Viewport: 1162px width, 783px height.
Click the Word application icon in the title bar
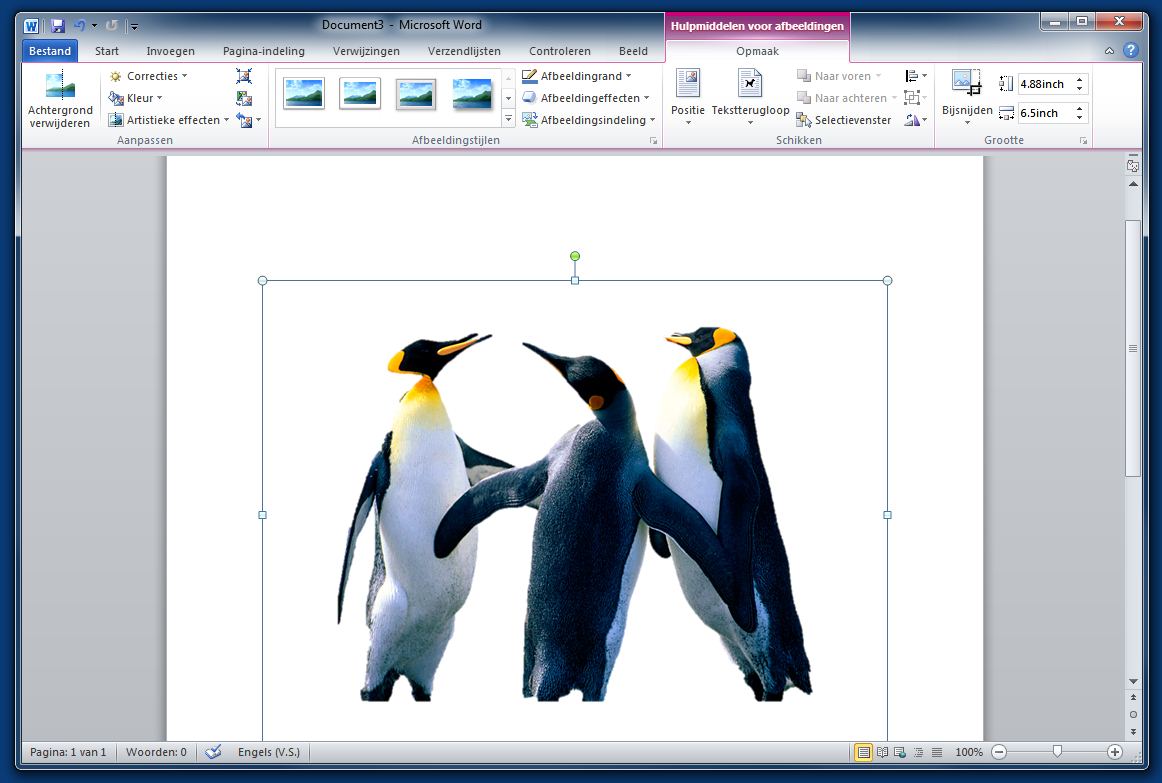31,26
